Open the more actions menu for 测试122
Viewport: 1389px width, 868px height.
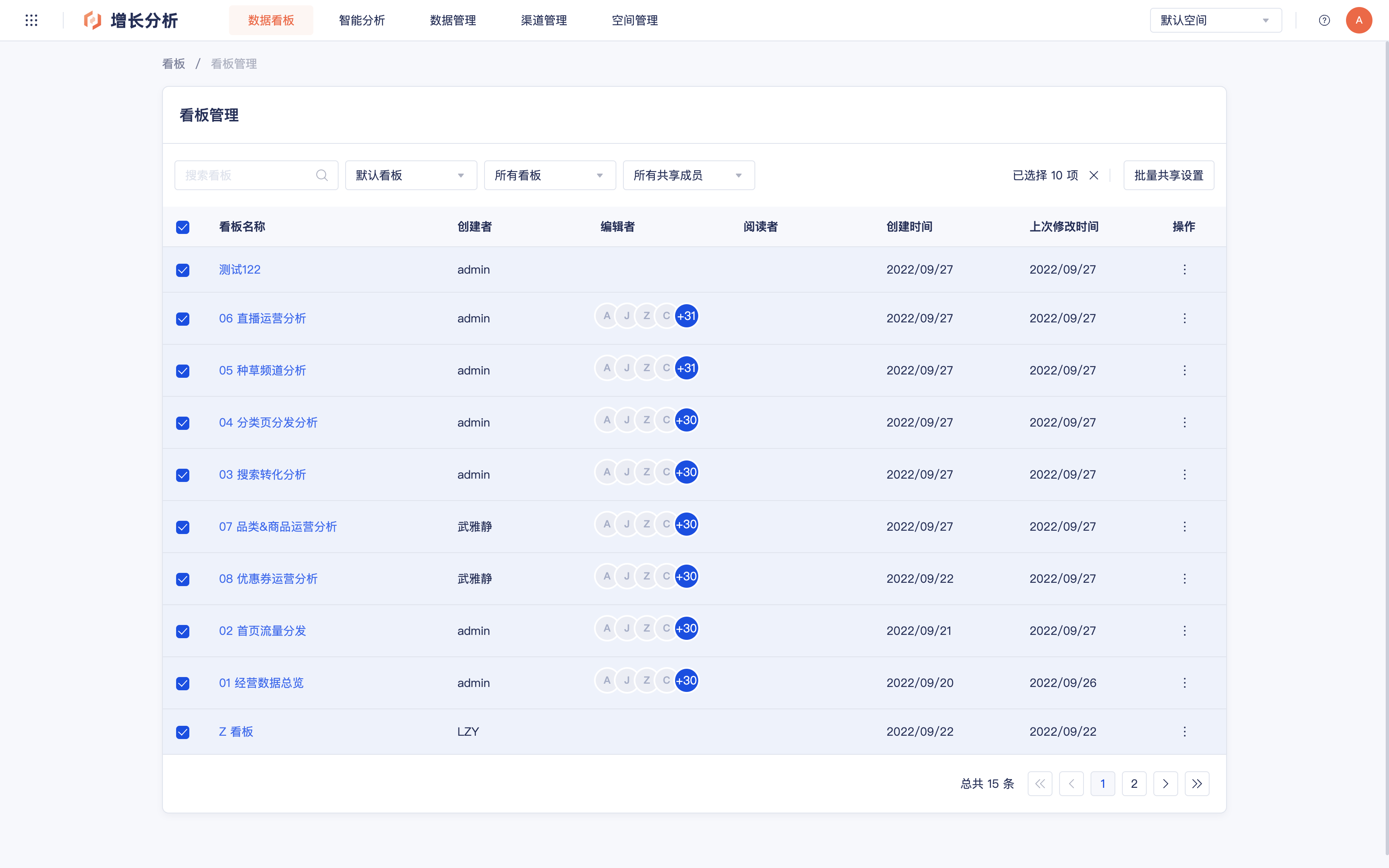point(1185,269)
